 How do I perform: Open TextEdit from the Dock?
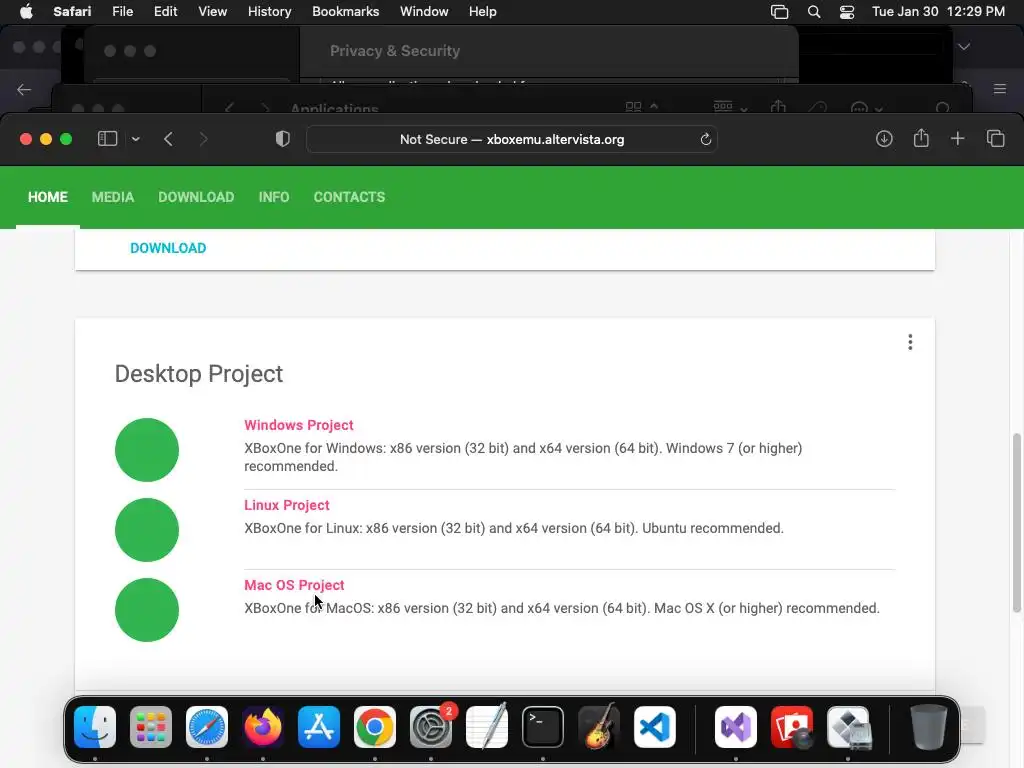487,726
